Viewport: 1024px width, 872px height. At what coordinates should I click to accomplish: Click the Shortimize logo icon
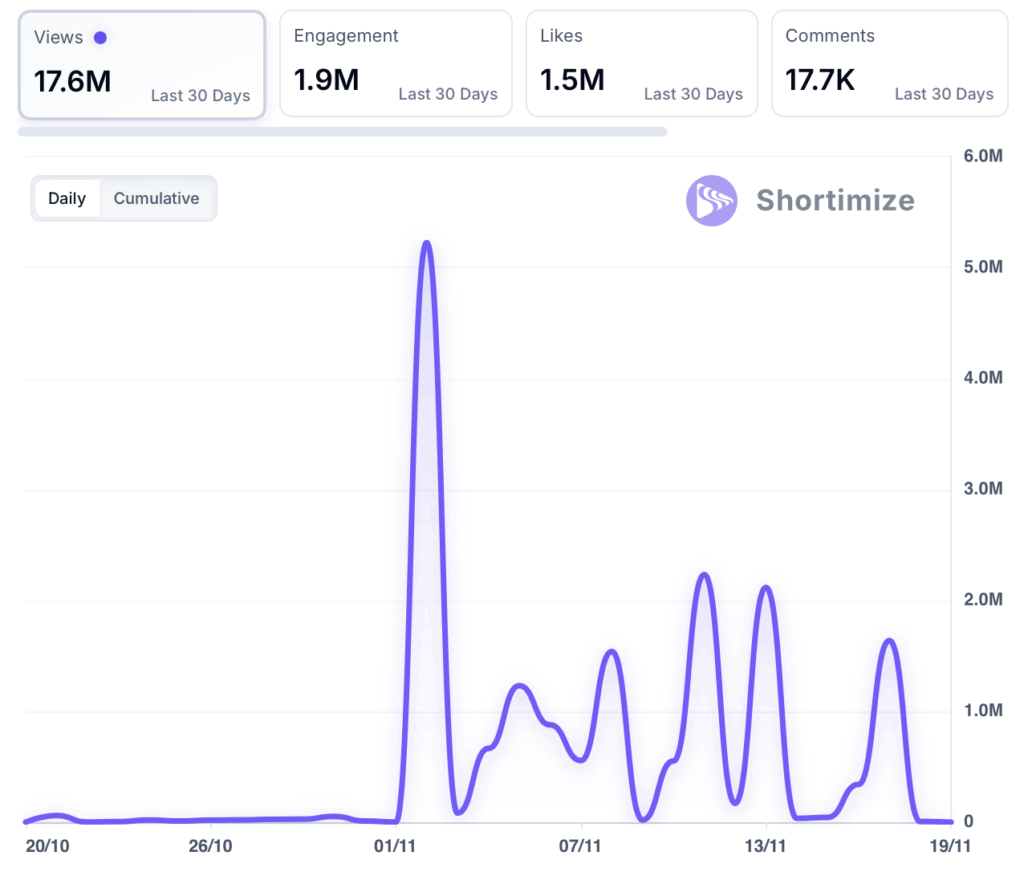click(x=711, y=200)
